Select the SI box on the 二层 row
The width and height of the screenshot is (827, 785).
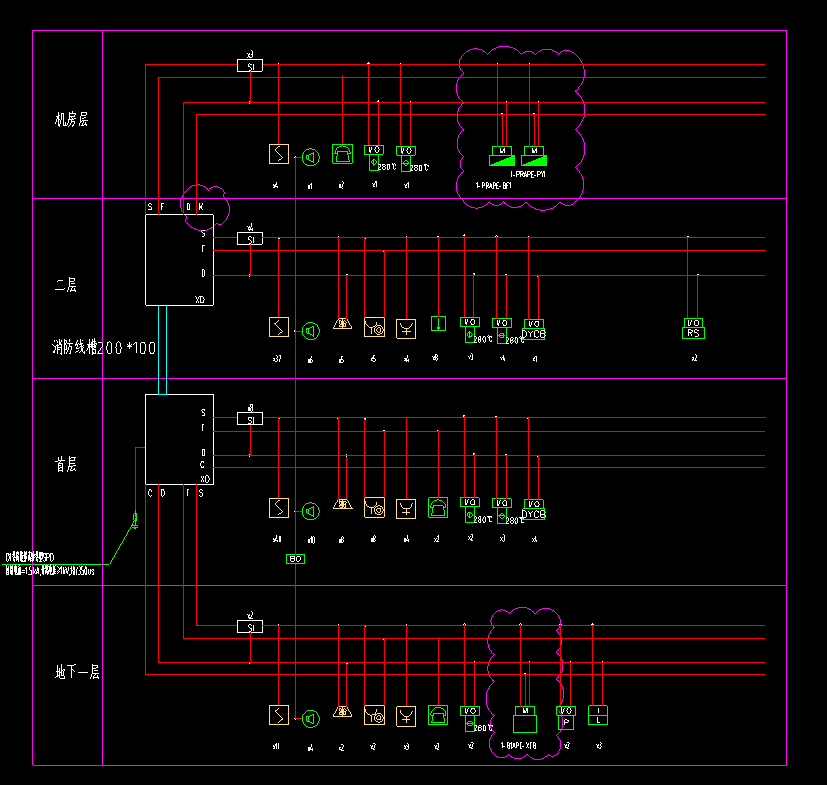coord(250,239)
